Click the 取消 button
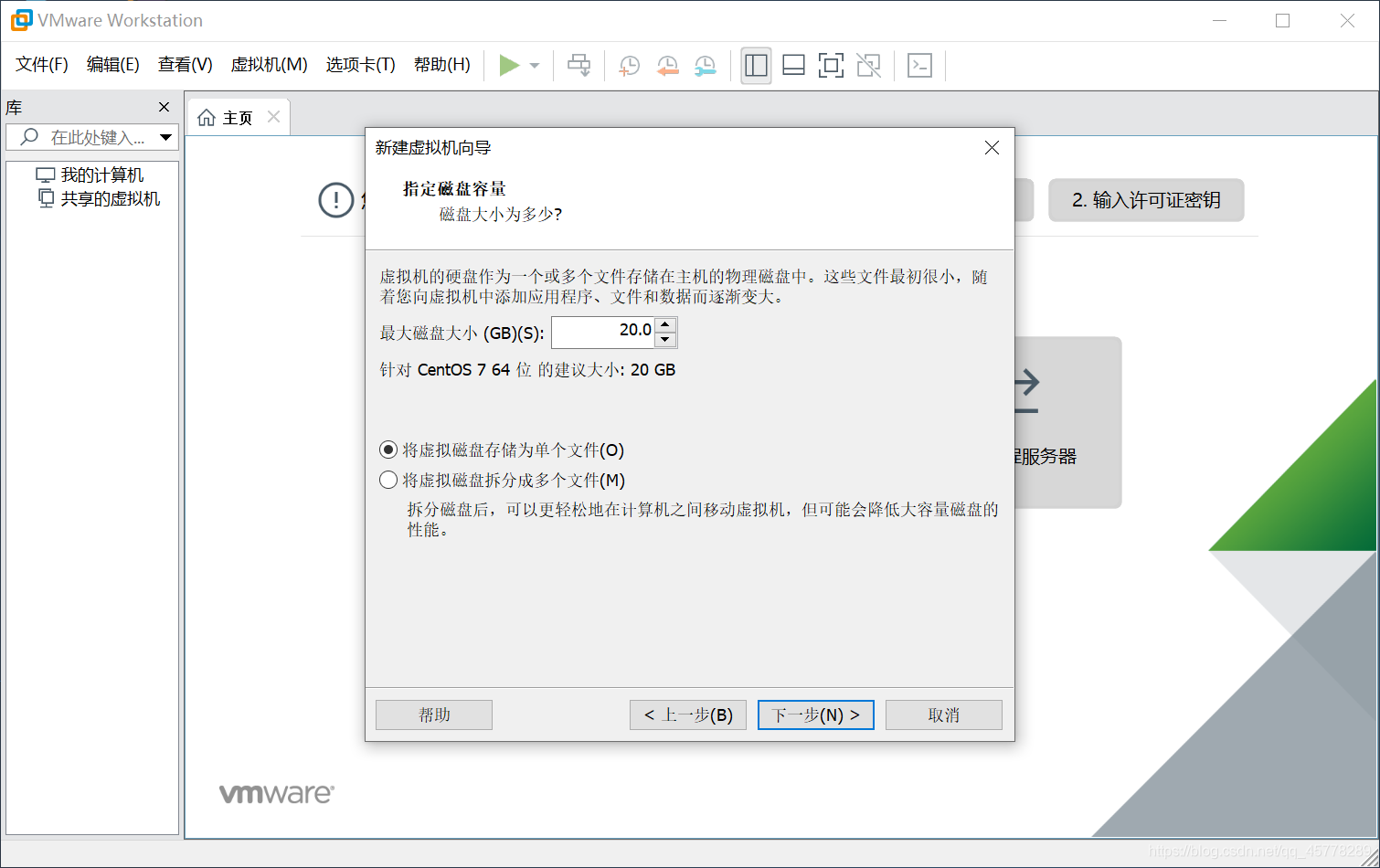Viewport: 1380px width, 868px height. click(x=944, y=715)
